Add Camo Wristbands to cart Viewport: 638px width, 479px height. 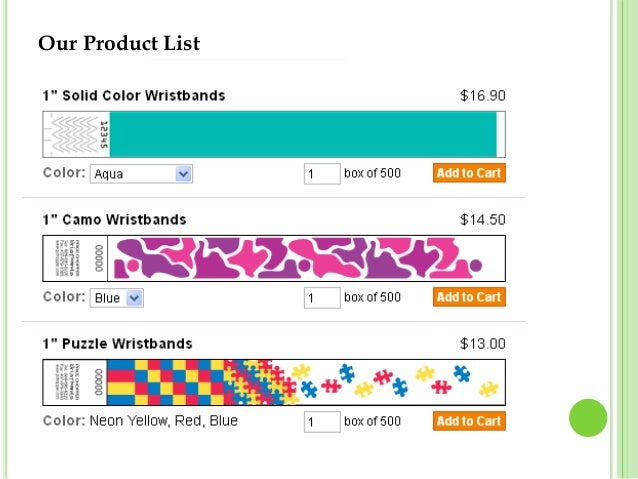469,297
